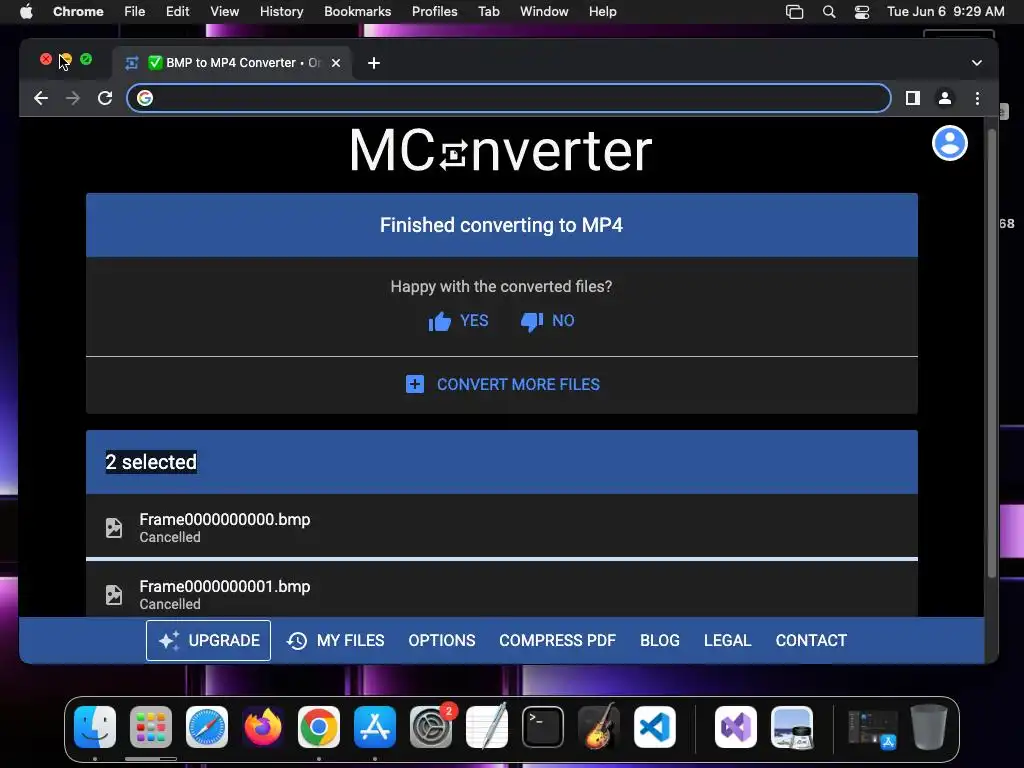
Task: Open the Chrome menu in menu bar
Action: (78, 12)
